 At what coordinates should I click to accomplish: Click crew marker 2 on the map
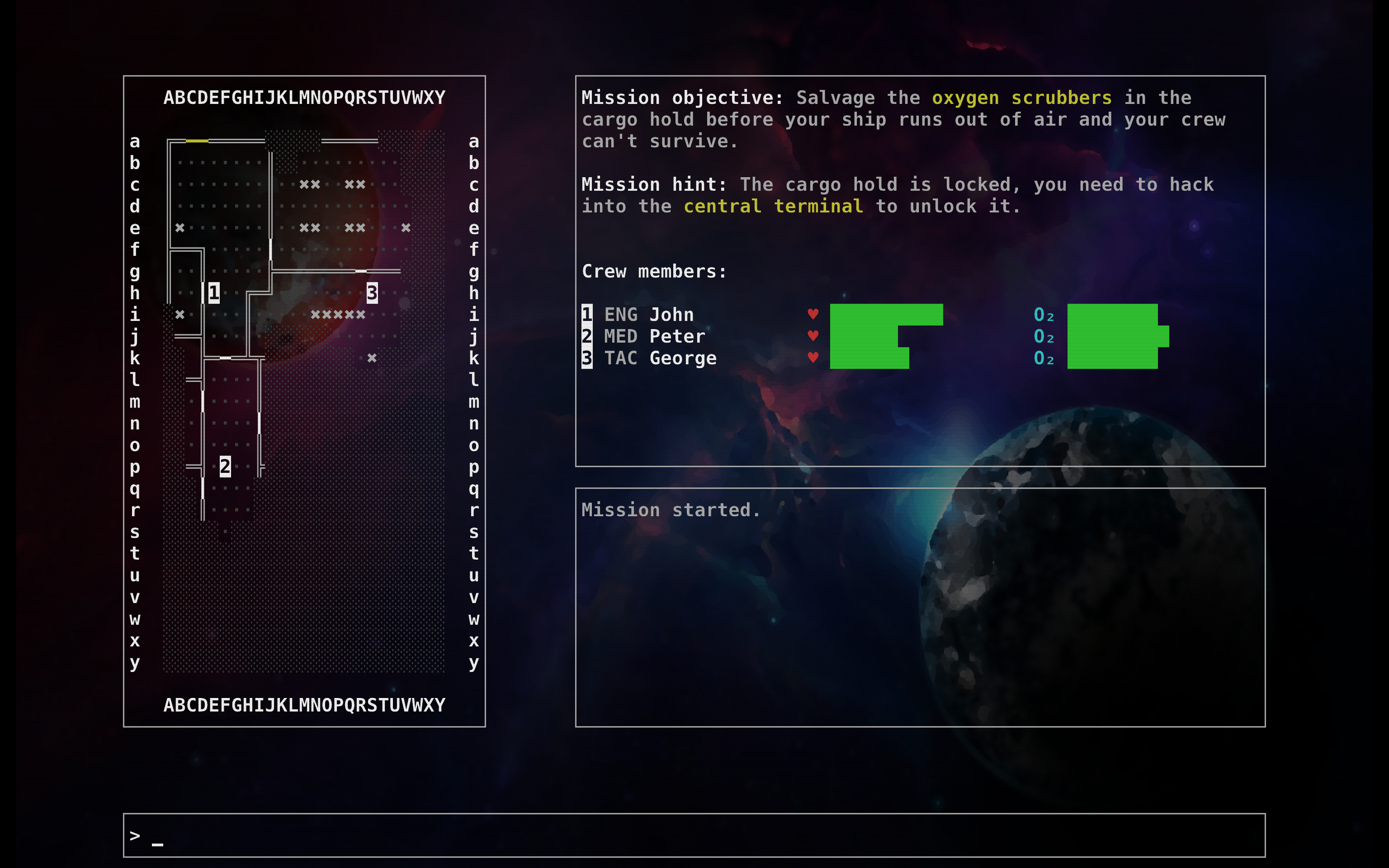[x=225, y=466]
